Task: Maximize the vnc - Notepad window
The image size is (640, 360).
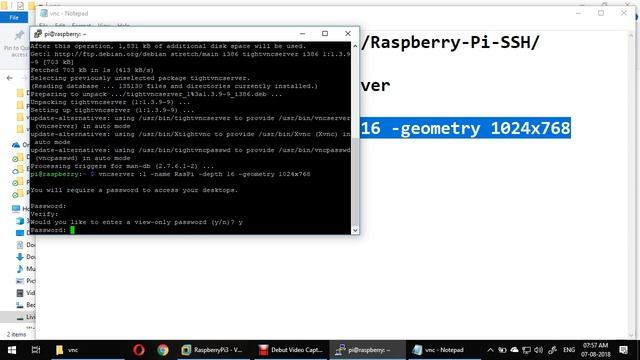Action: (601, 13)
